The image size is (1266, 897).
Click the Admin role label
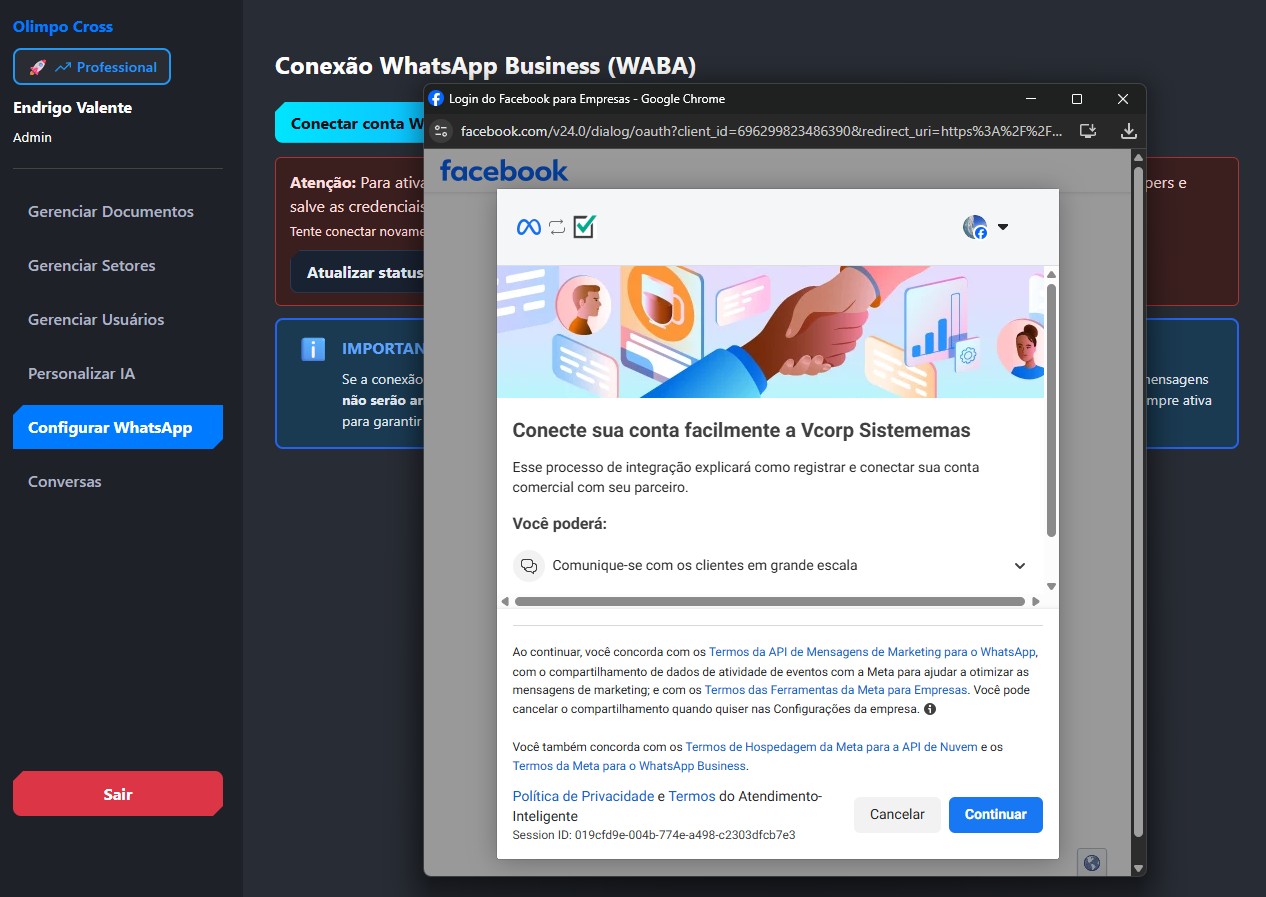[32, 138]
